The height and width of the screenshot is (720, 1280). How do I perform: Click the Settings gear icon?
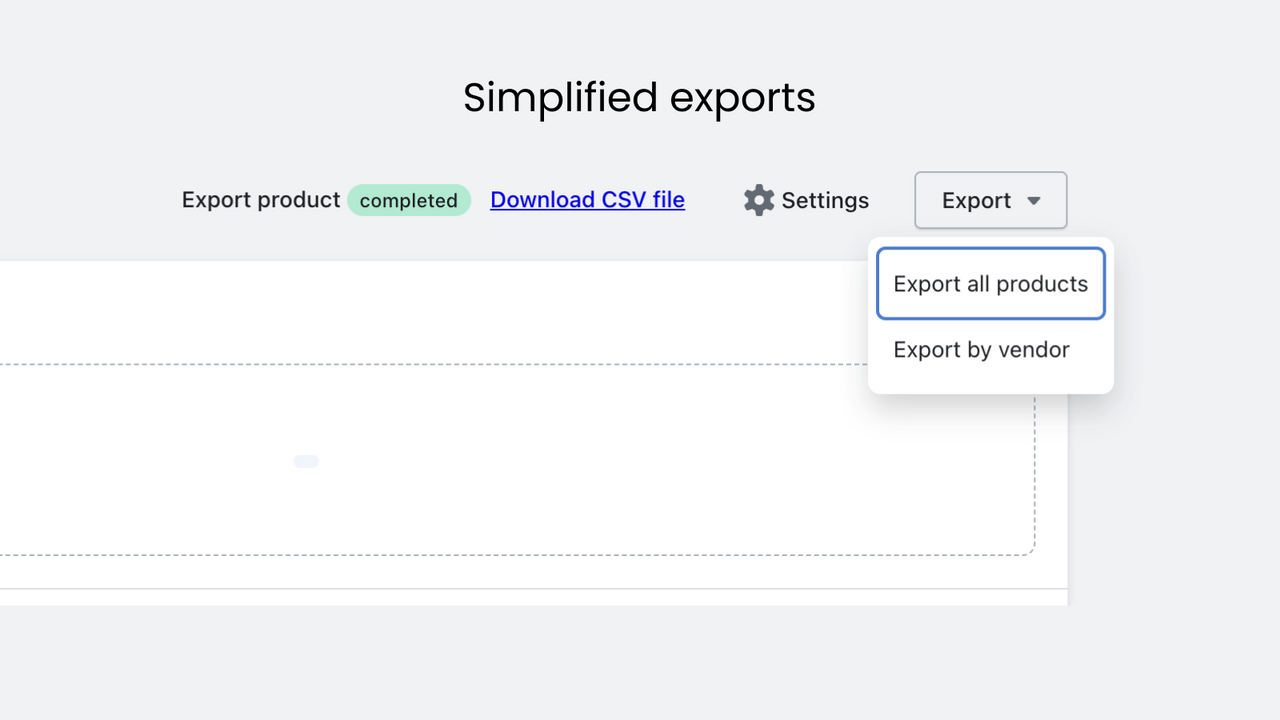click(x=759, y=200)
